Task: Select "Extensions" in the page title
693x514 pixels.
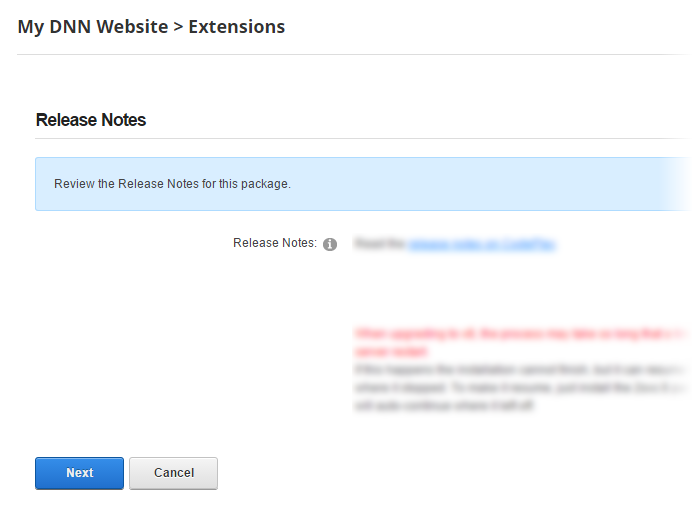Action: [x=237, y=27]
